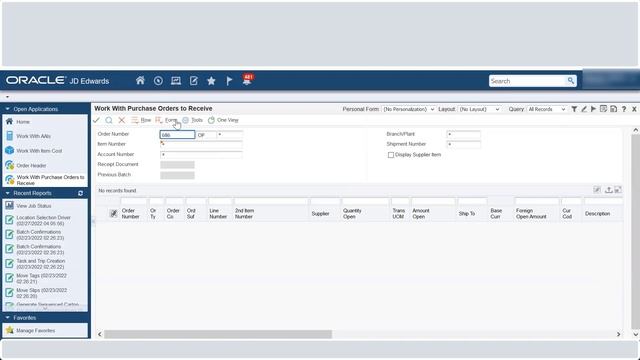The height and width of the screenshot is (360, 640).
Task: Click the horizontal scrollbar thumb
Action: click(218, 334)
